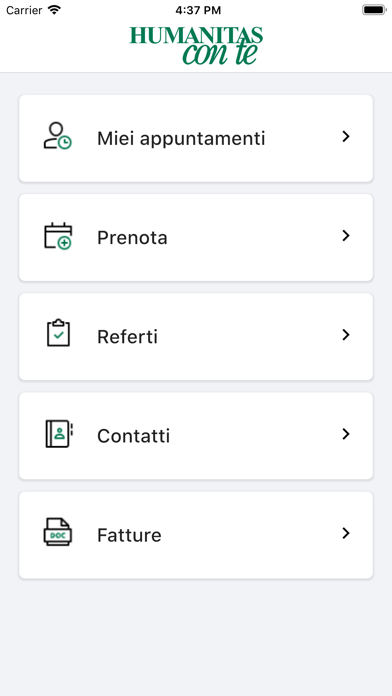This screenshot has width=392, height=696.
Task: Open the Fatture text entry
Action: pyautogui.click(x=129, y=535)
